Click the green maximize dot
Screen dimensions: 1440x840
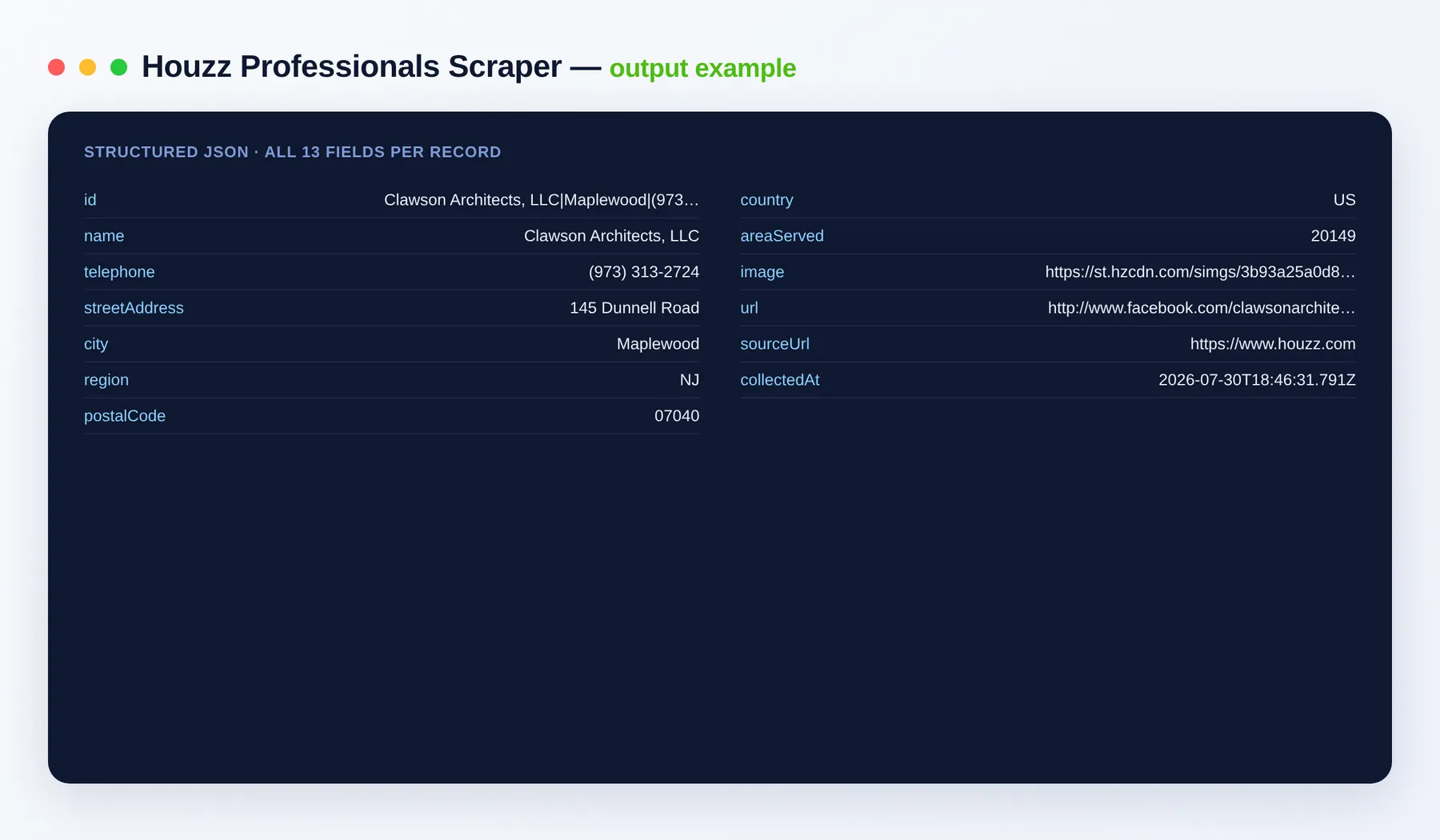pyautogui.click(x=118, y=67)
